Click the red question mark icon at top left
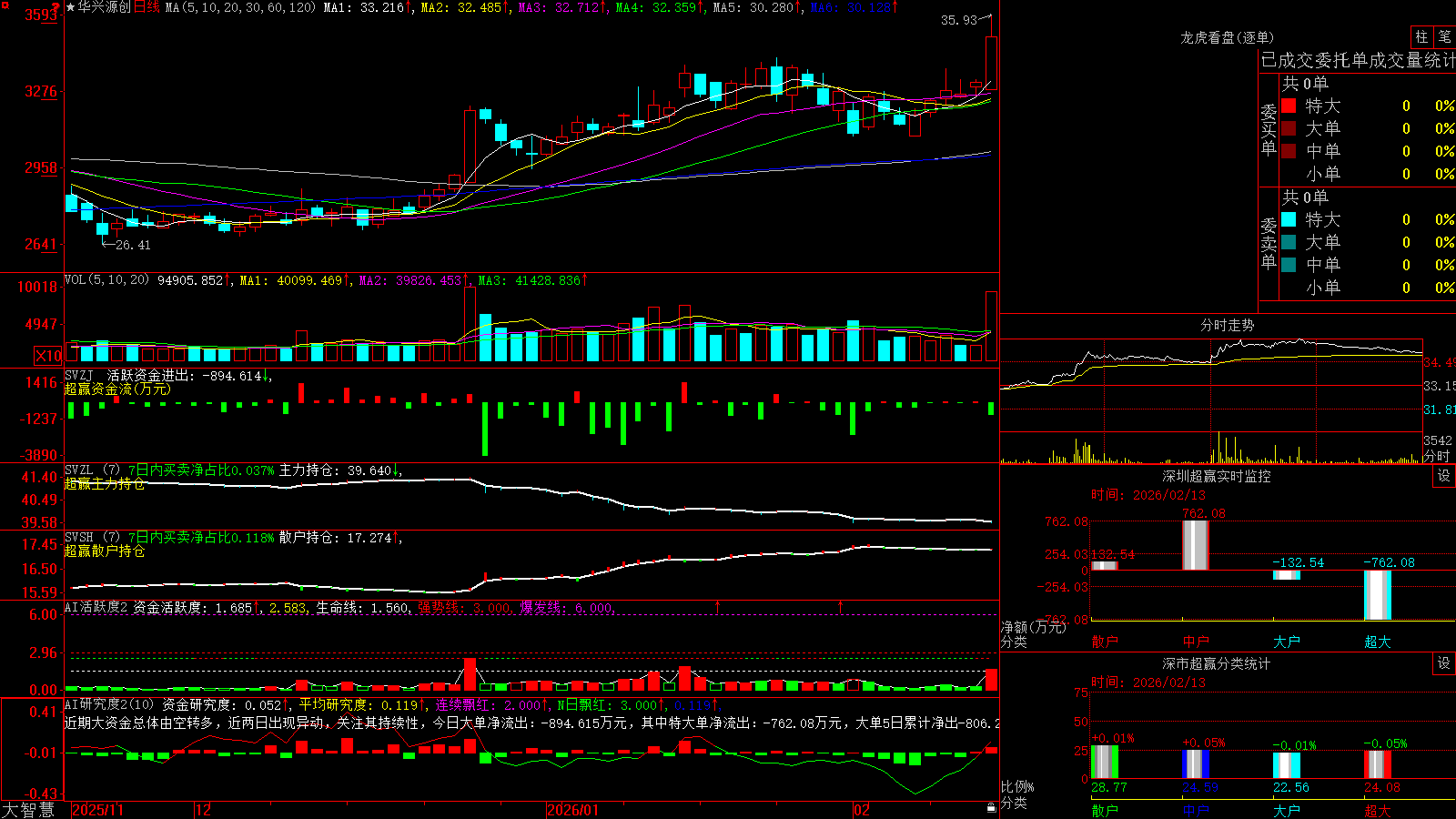This screenshot has height=819, width=1456. tap(55, 7)
